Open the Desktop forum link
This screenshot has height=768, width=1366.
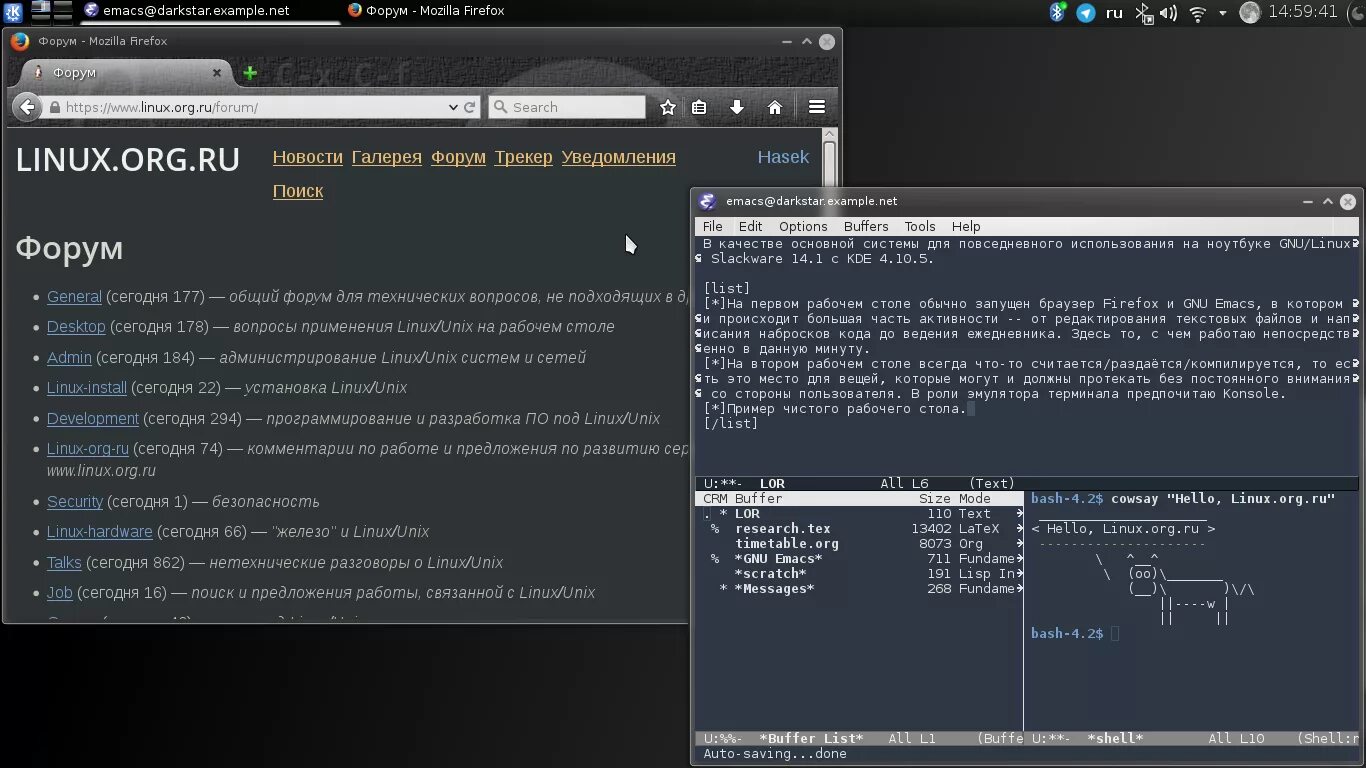coord(76,327)
